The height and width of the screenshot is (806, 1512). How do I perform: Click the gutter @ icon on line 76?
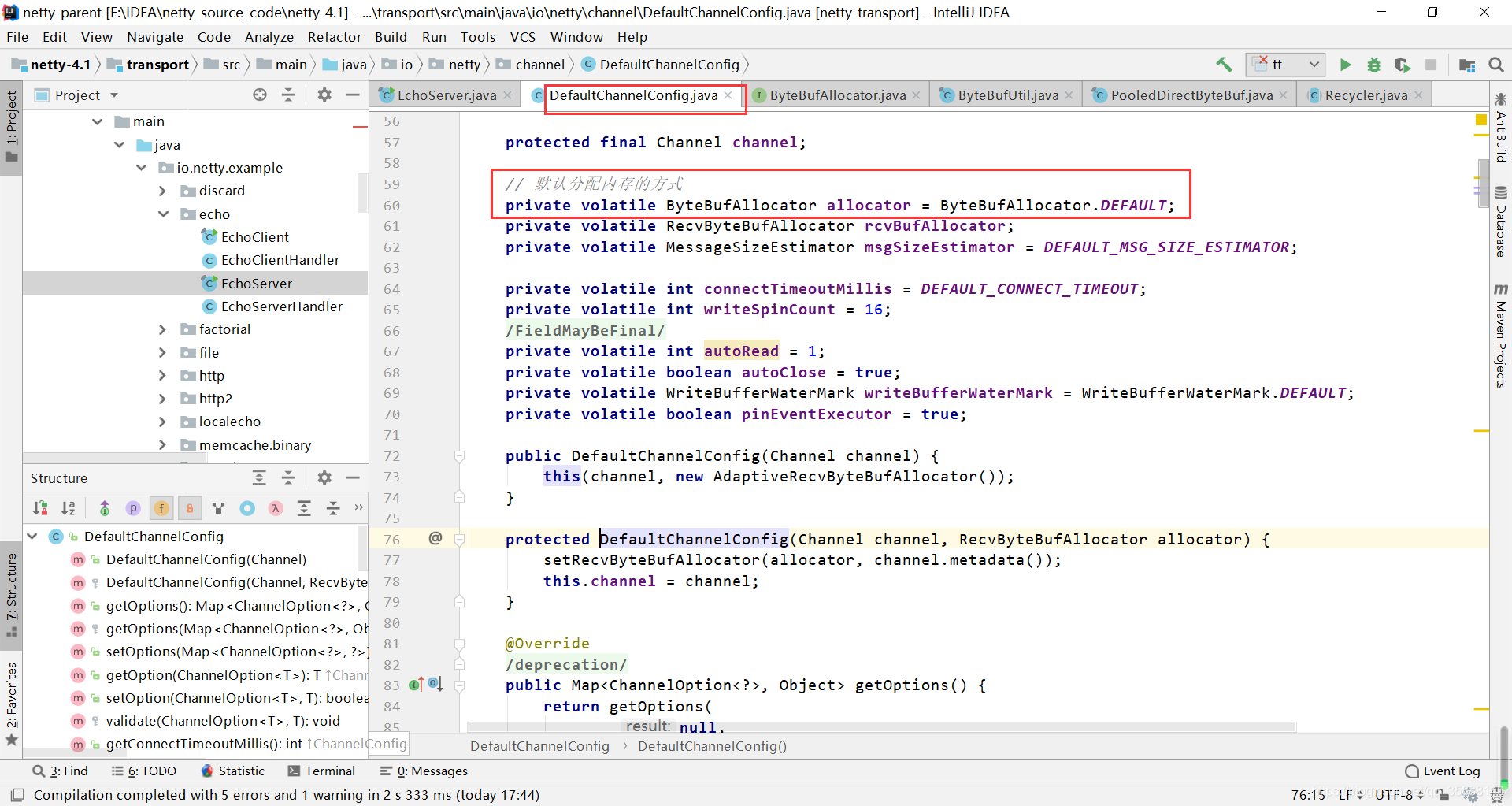click(435, 538)
